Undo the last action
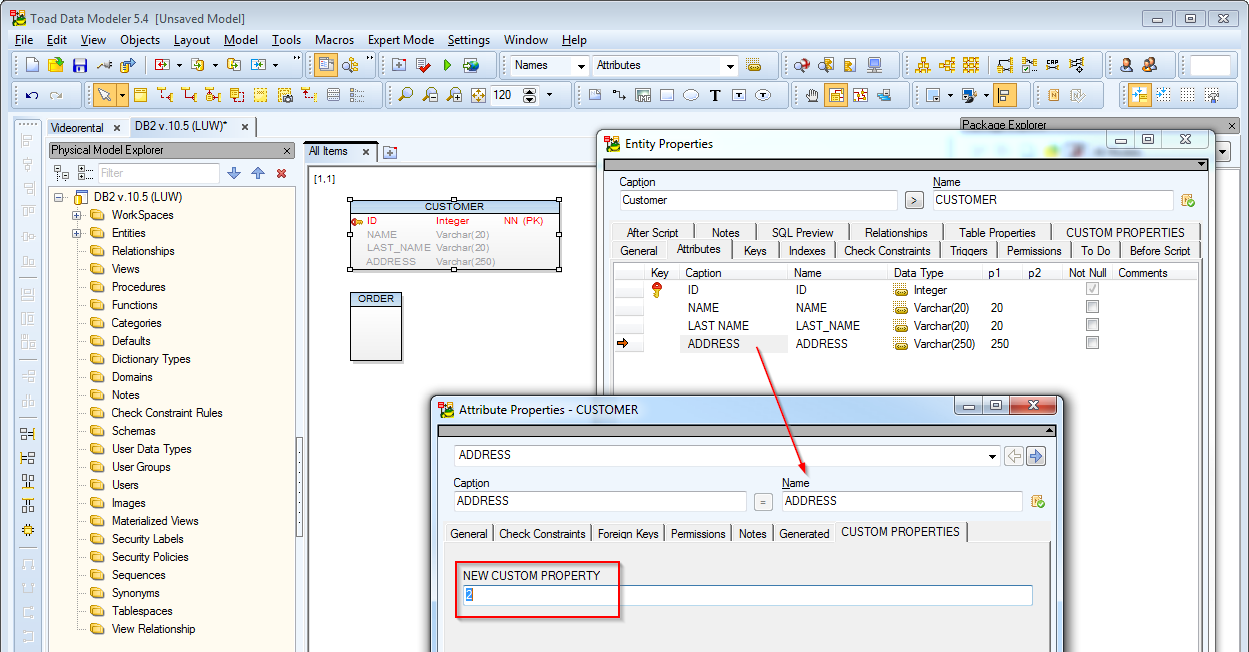 (x=32, y=95)
